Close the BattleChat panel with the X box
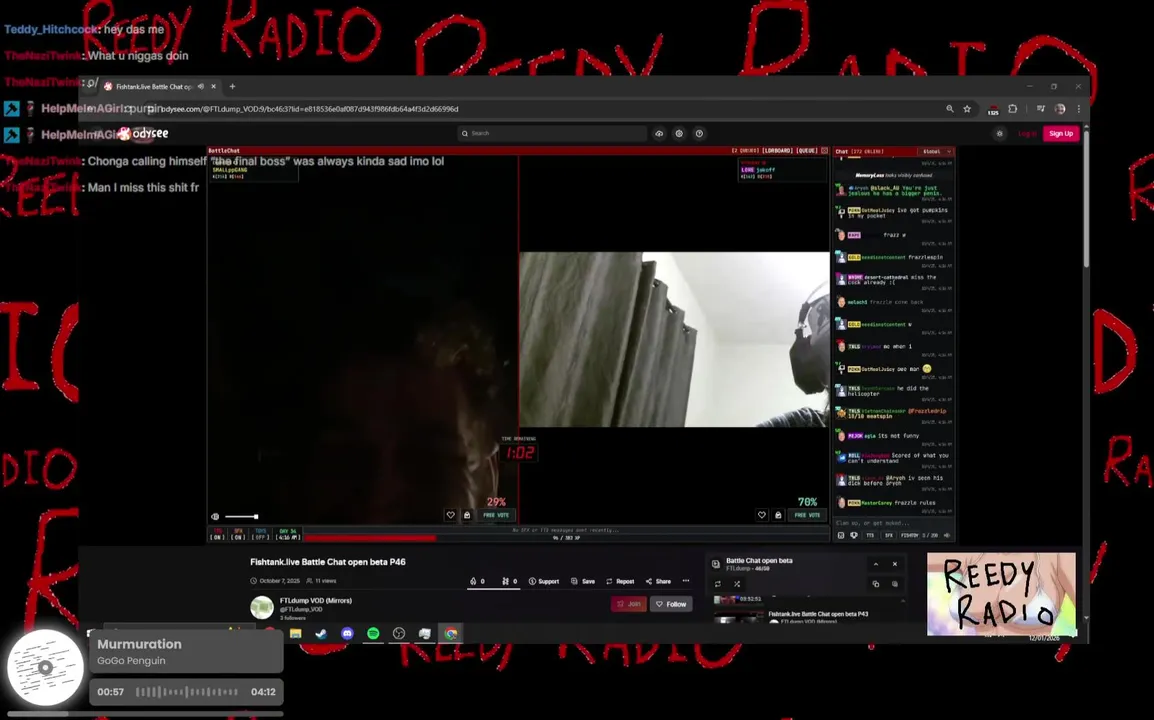The height and width of the screenshot is (720, 1154). click(x=824, y=151)
